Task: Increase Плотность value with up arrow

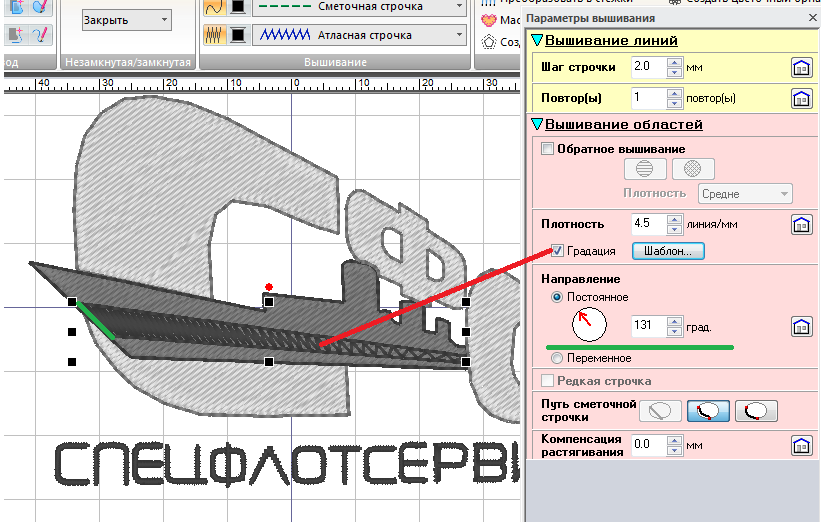Action: (674, 219)
